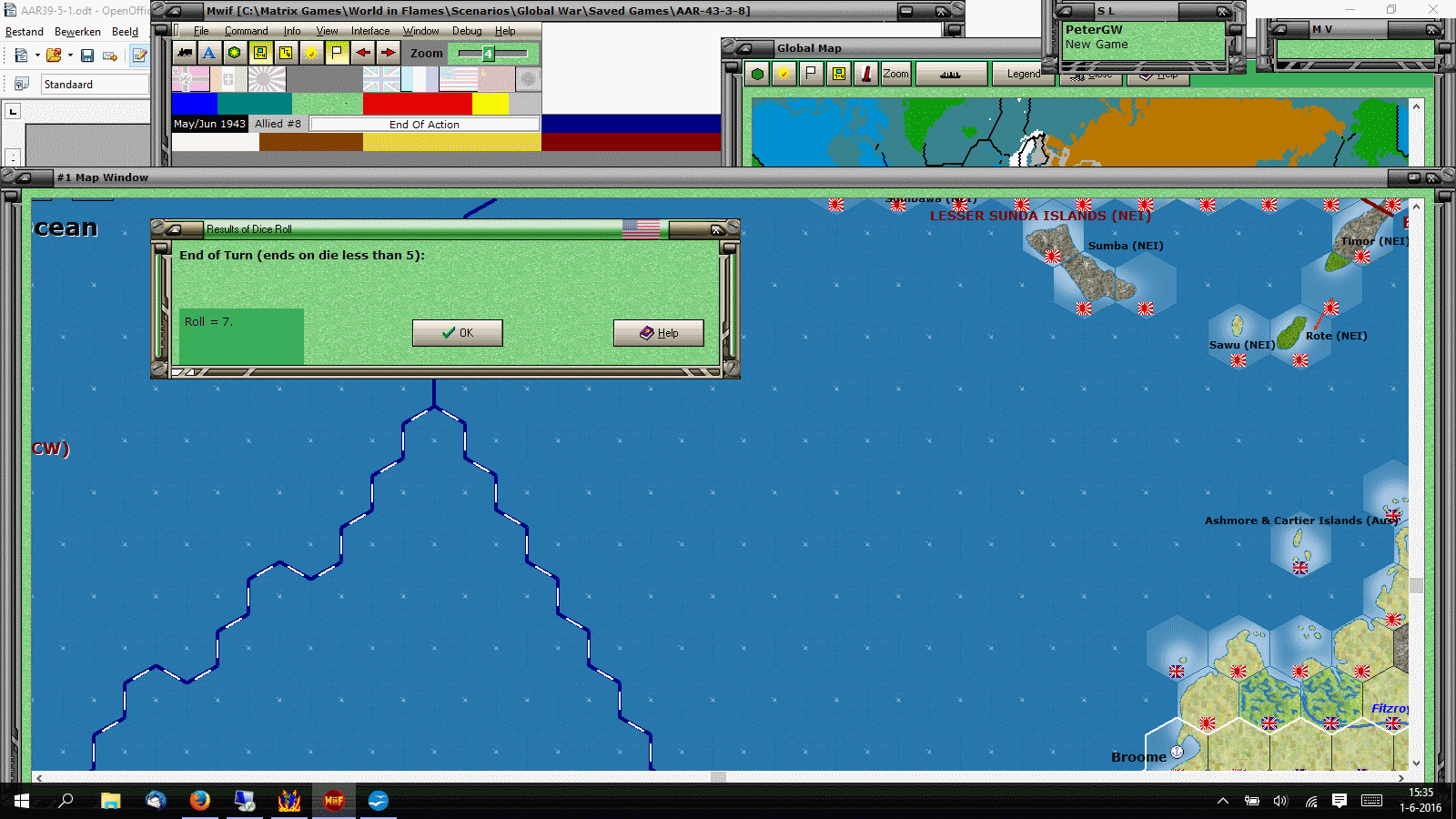This screenshot has height=819, width=1456.
Task: Click the Zoom button in Global Map
Action: click(x=895, y=74)
